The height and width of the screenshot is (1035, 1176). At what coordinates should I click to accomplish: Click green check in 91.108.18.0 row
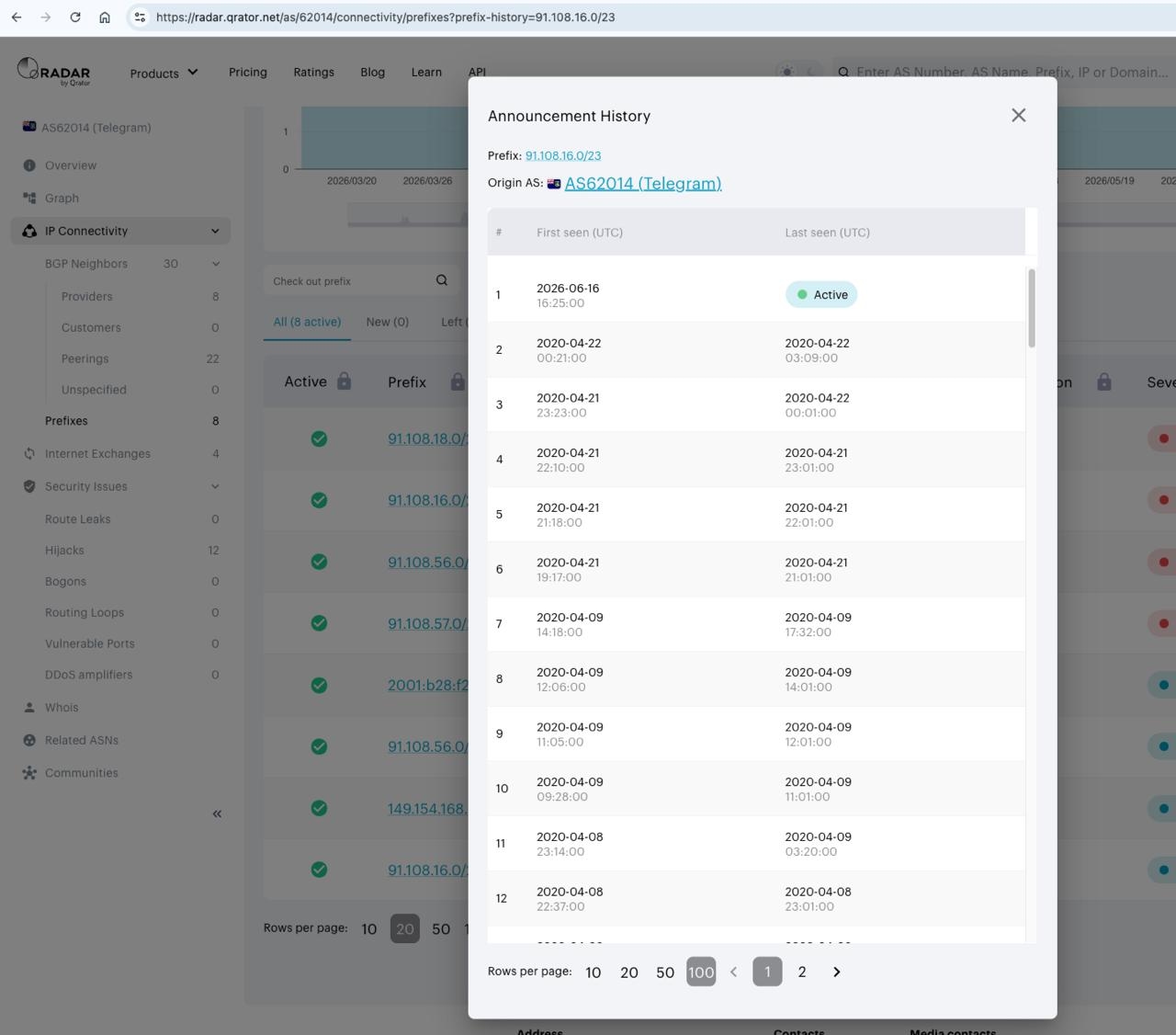pyautogui.click(x=319, y=438)
